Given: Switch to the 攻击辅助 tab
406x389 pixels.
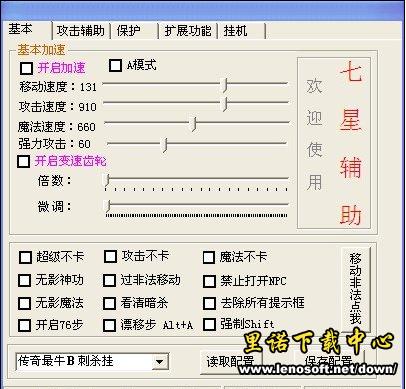Looking at the screenshot, I should tap(81, 31).
